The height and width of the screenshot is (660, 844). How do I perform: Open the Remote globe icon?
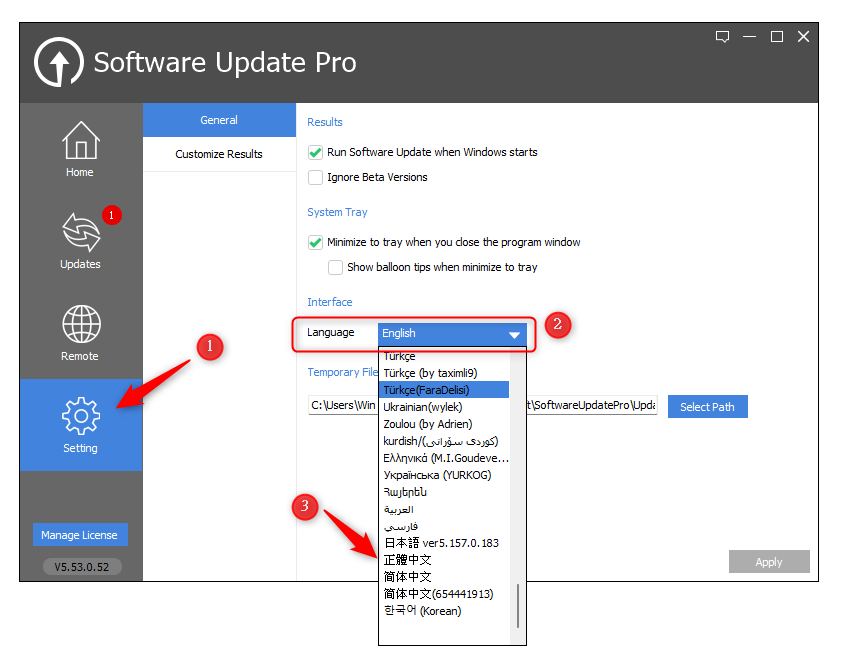click(x=81, y=324)
